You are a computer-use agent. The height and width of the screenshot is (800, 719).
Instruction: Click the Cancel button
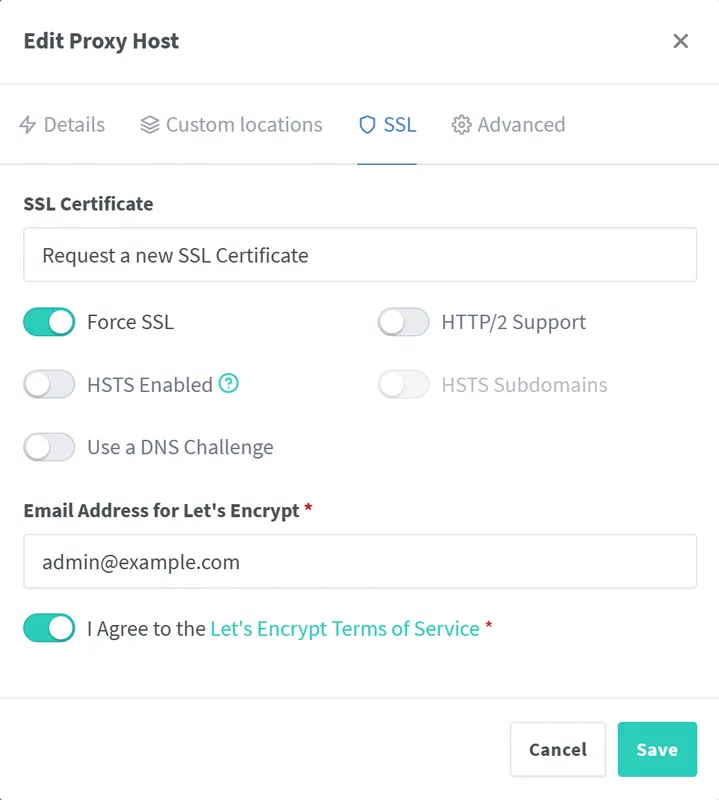(558, 749)
